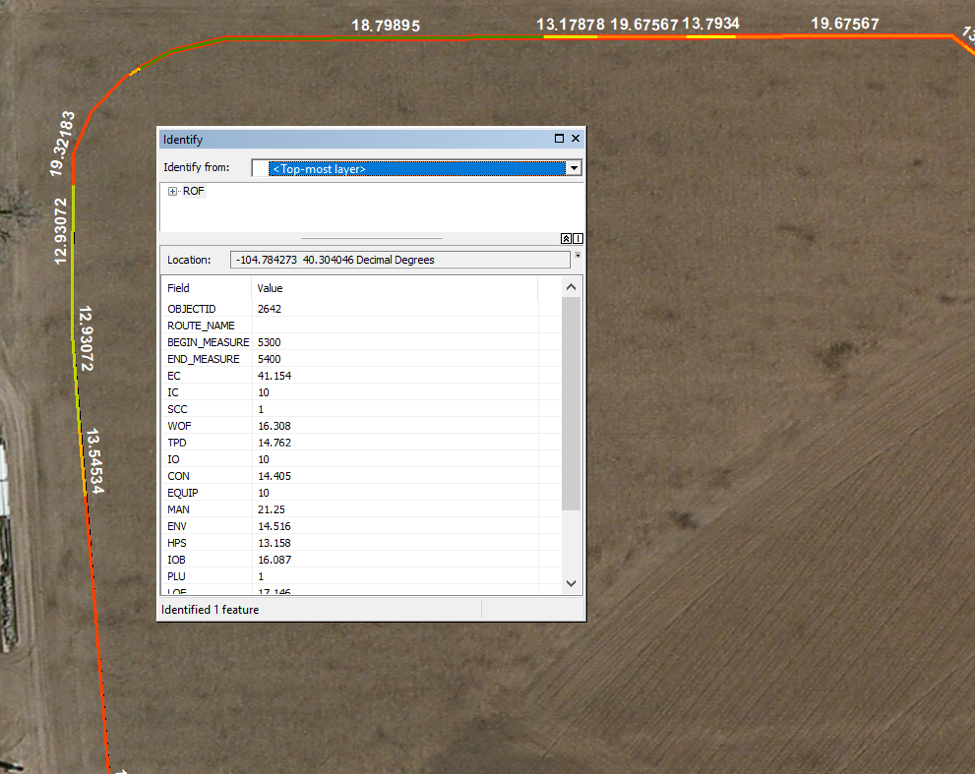Select the ROF feature in the tree
Image resolution: width=975 pixels, height=774 pixels.
click(x=193, y=191)
